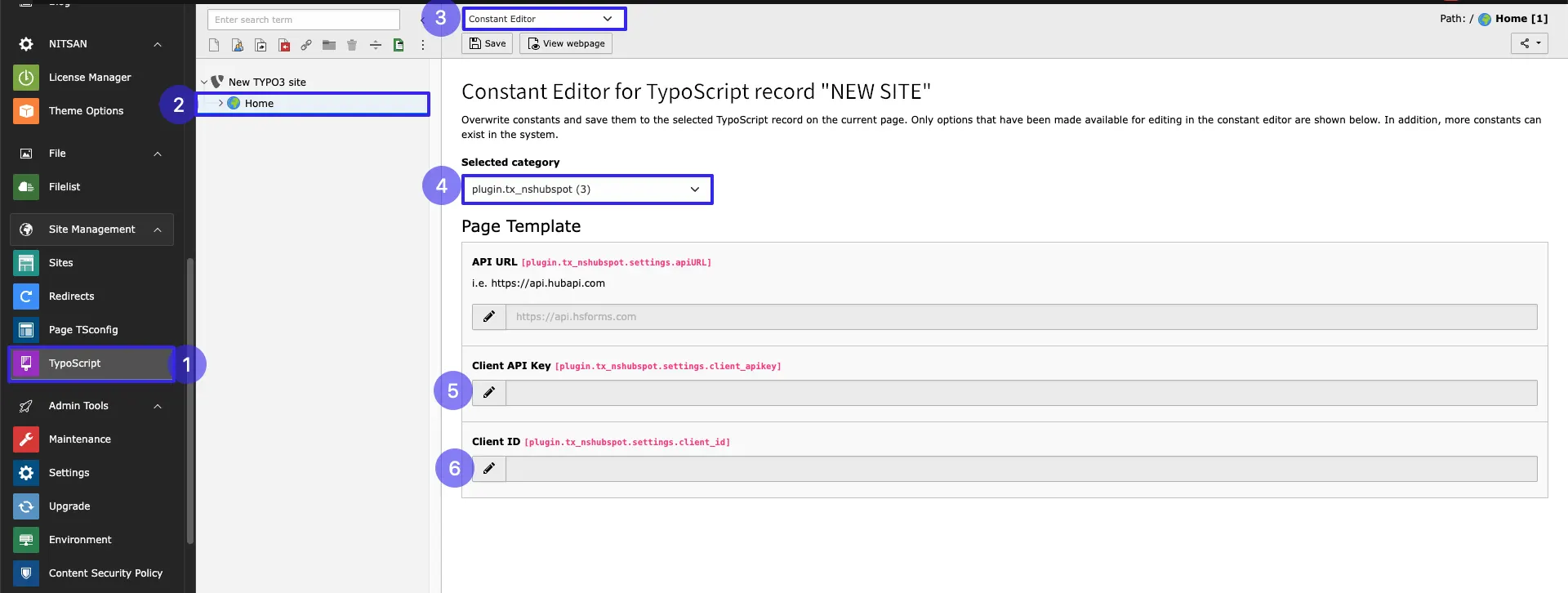Click the client_apikey constant name label

pyautogui.click(x=668, y=367)
